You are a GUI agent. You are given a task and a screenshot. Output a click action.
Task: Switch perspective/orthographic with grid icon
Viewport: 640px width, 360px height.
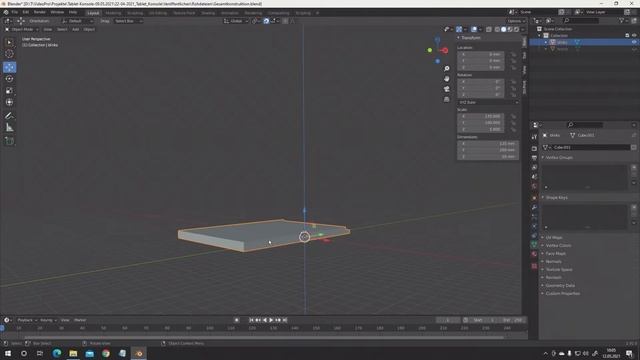(447, 99)
